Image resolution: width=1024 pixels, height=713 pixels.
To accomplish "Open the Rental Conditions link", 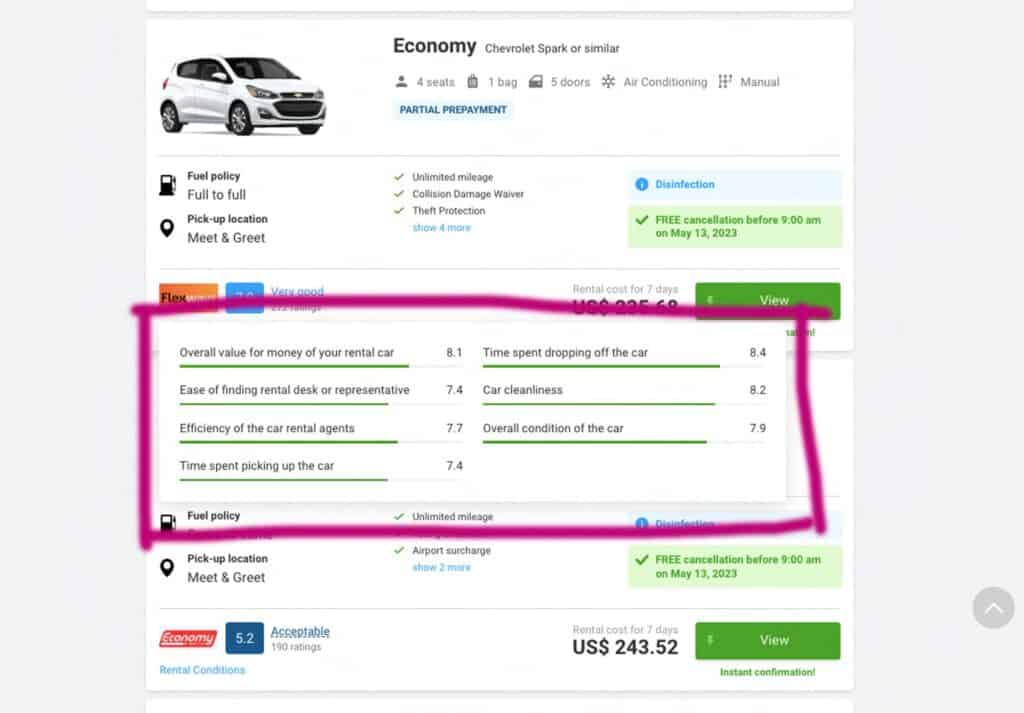I will coord(202,670).
